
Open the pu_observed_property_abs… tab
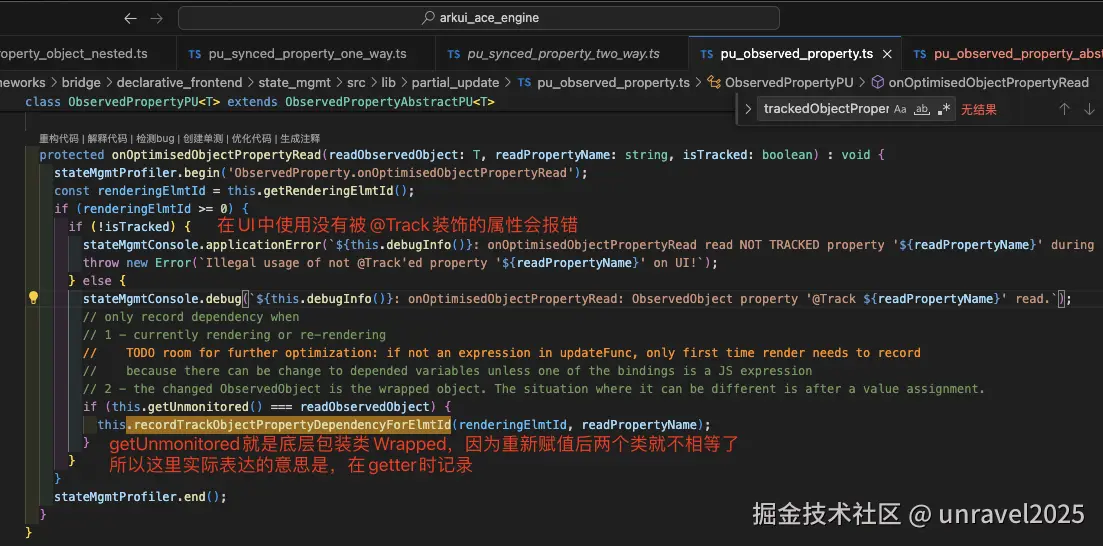coord(1007,54)
